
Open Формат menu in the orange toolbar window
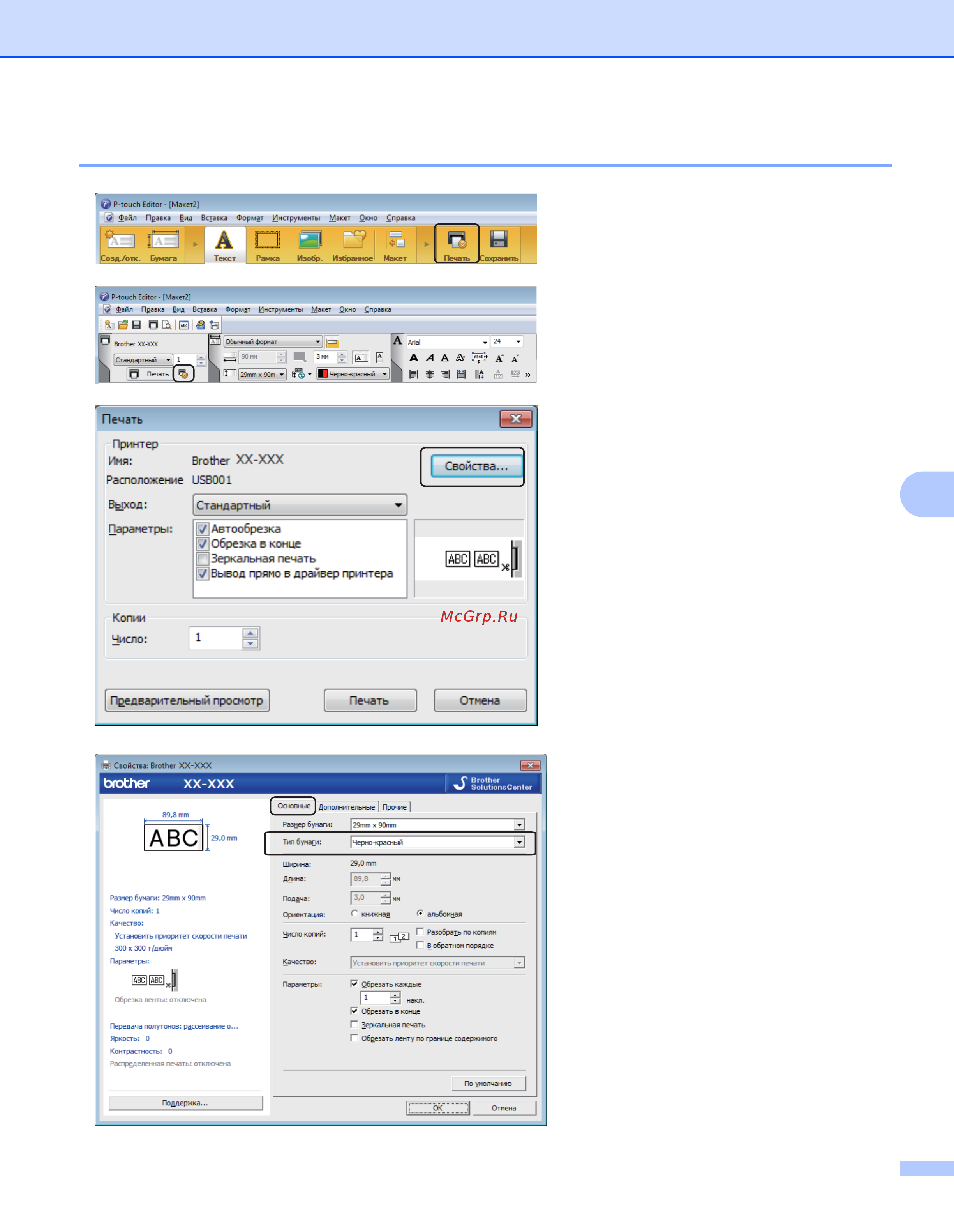point(250,218)
